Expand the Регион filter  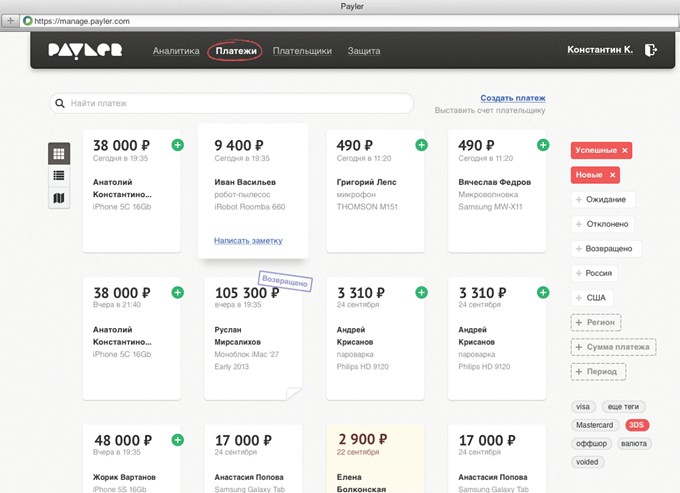tap(597, 322)
